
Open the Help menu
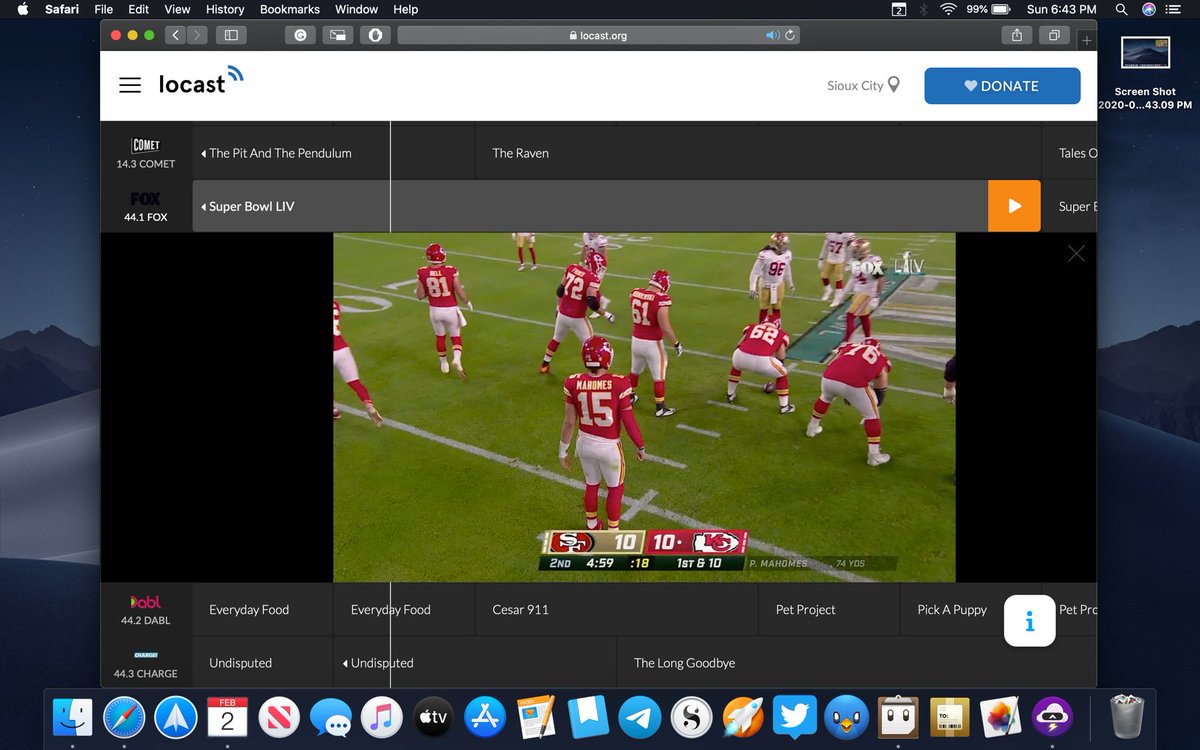[405, 9]
